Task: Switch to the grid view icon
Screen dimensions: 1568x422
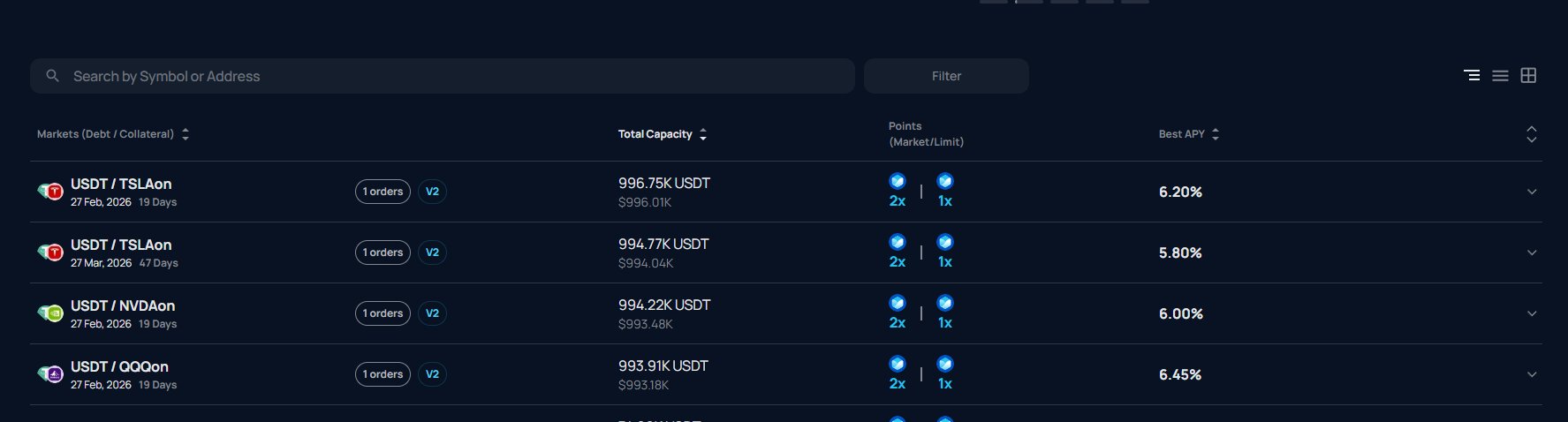Action: [1528, 76]
